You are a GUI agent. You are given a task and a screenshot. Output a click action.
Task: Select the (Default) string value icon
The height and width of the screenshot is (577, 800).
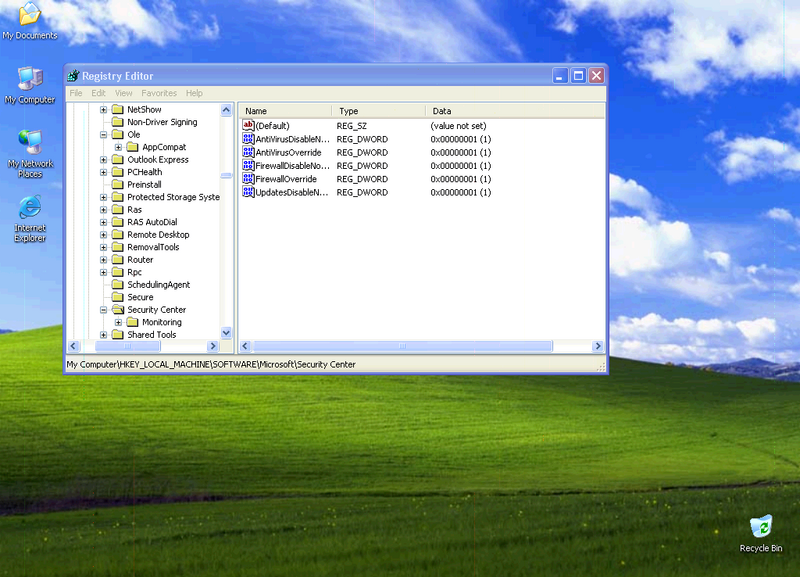coord(248,126)
